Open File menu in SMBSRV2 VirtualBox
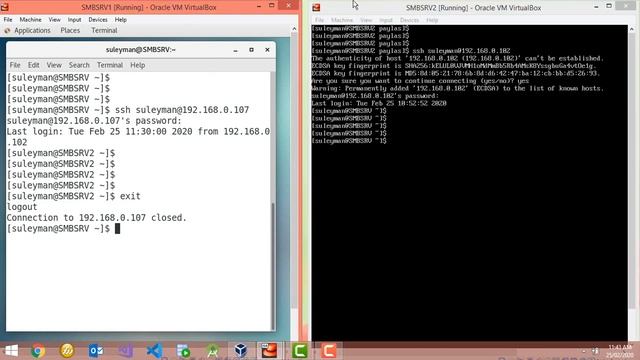640x360 pixels. 319,20
